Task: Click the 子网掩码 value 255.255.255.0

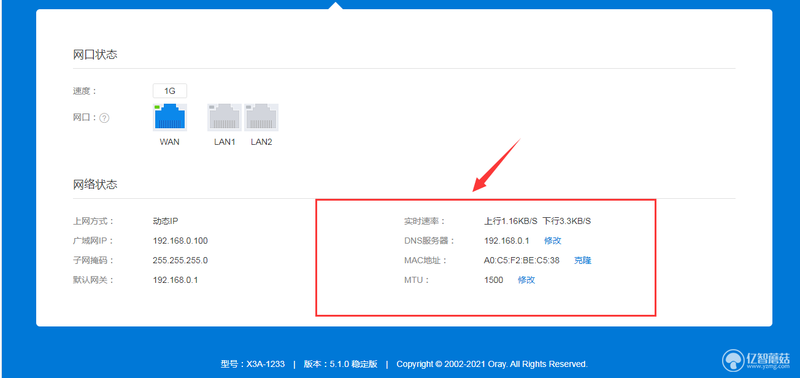Action: (x=180, y=260)
